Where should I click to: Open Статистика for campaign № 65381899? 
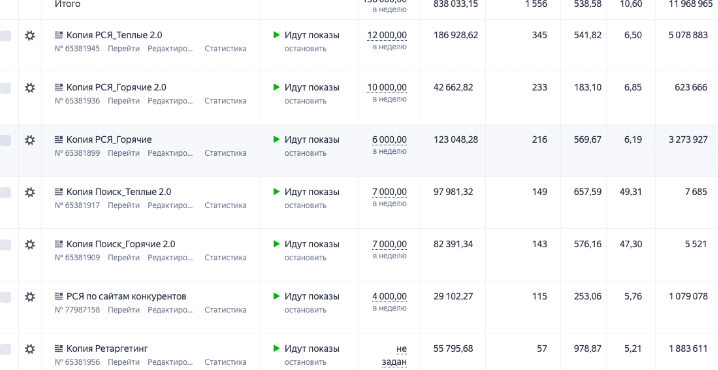[x=225, y=153]
